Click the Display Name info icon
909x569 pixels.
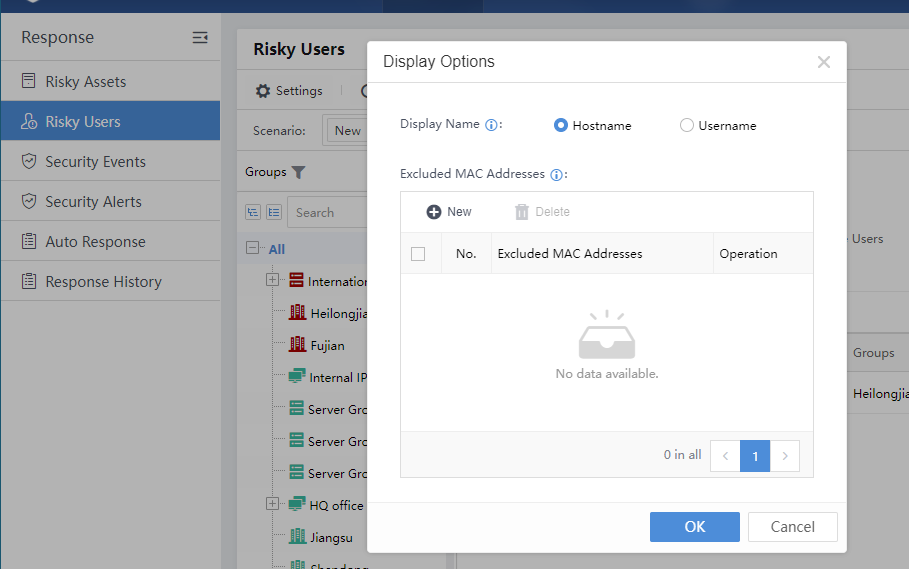pos(491,125)
